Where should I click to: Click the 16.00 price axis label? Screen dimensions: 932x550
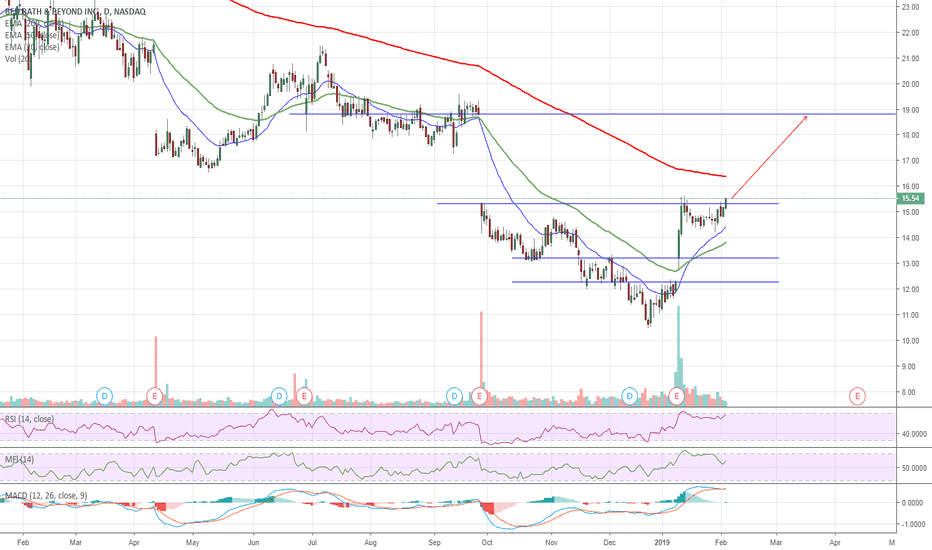point(910,187)
